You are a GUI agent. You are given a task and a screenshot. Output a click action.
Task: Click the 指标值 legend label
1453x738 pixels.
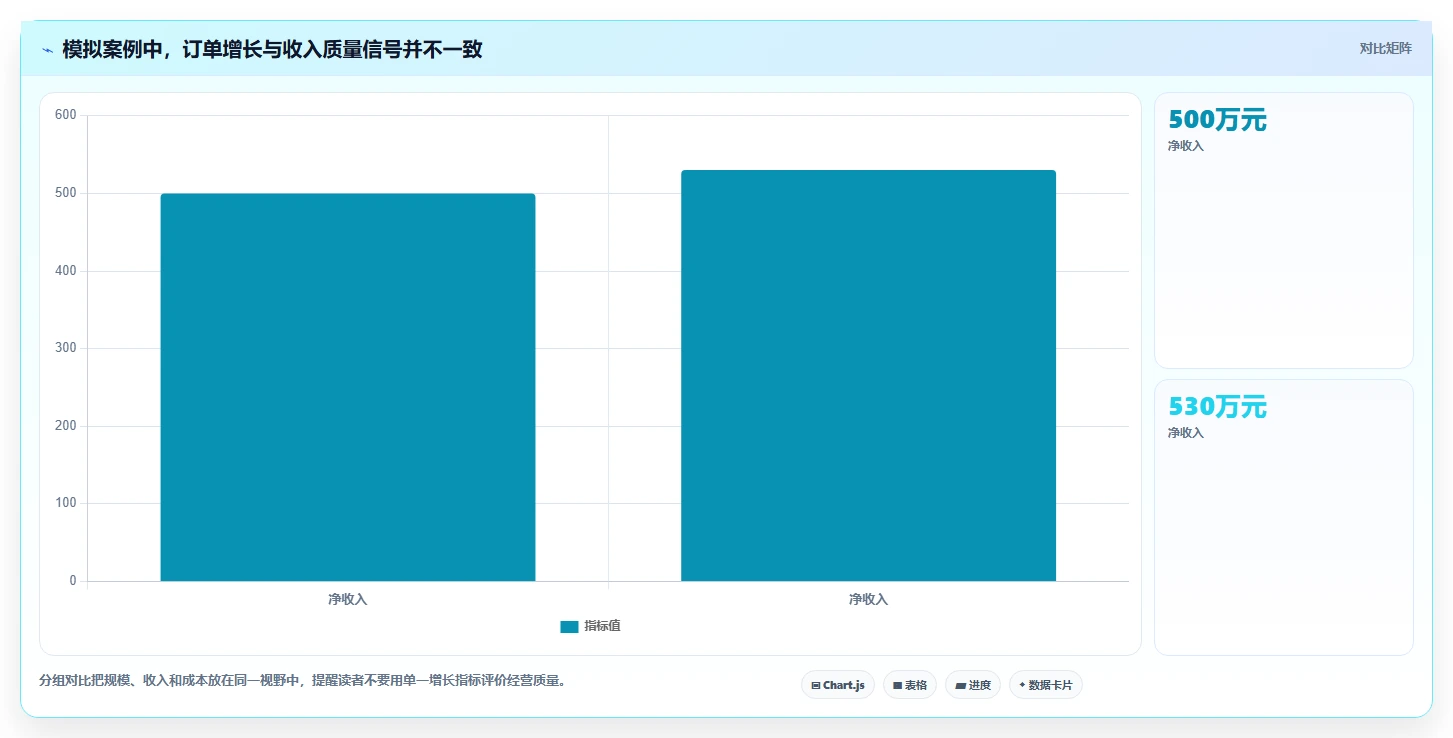pos(602,626)
